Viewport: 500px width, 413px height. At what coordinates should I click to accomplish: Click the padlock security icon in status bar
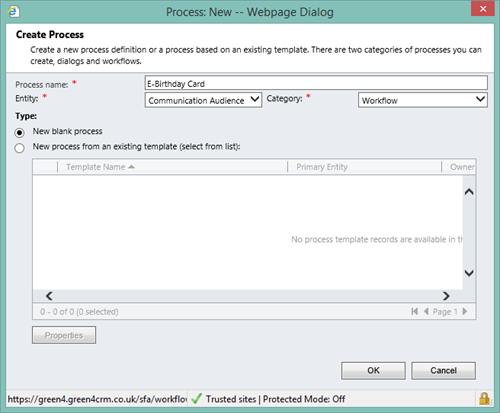pyautogui.click(x=484, y=399)
